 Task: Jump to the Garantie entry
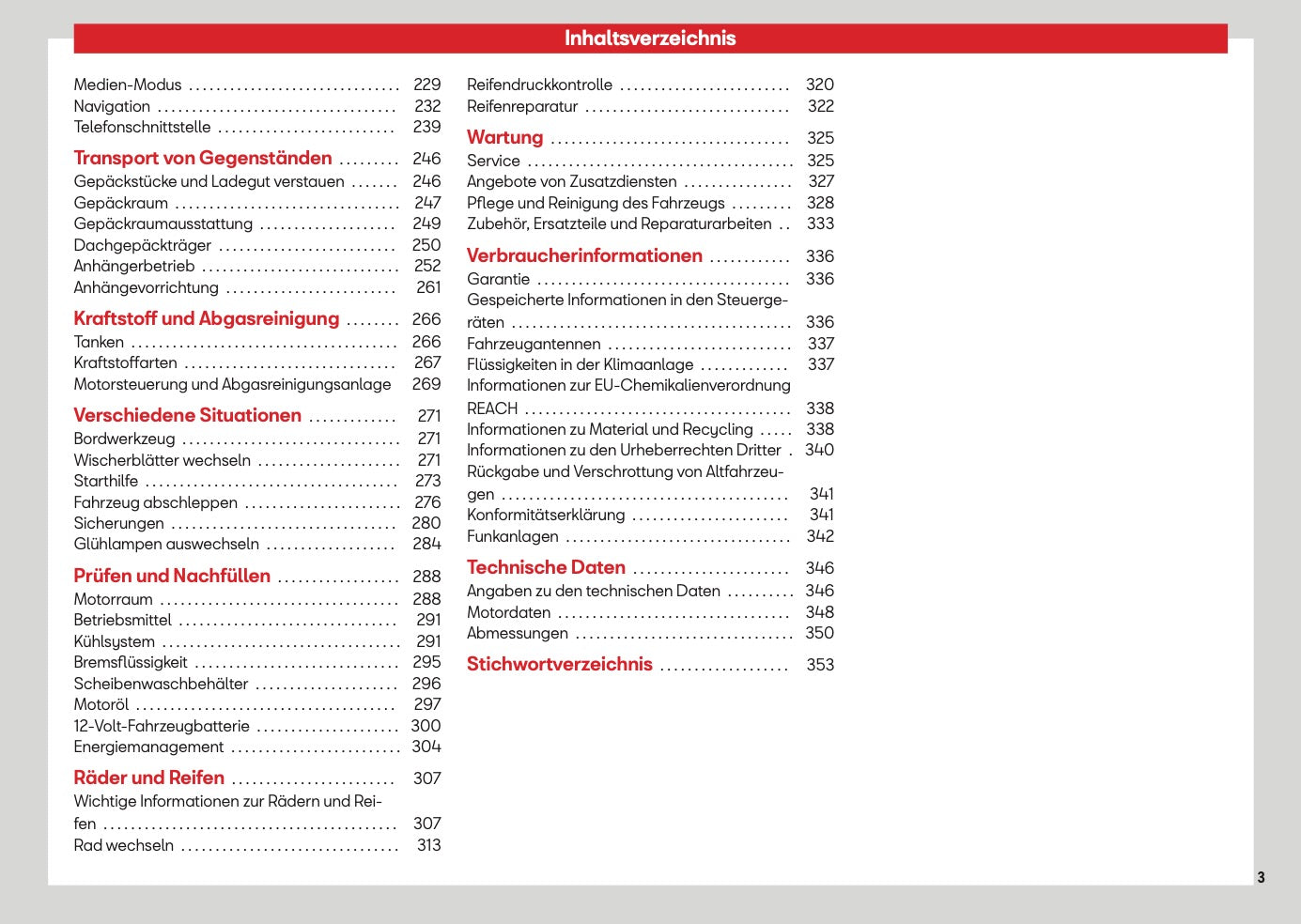click(x=499, y=279)
